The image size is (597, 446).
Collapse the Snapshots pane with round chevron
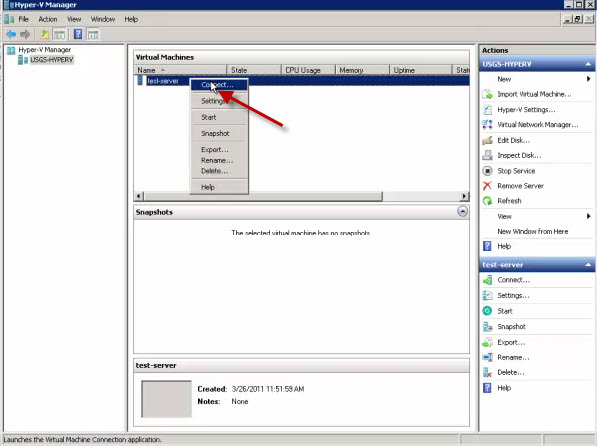(x=462, y=211)
